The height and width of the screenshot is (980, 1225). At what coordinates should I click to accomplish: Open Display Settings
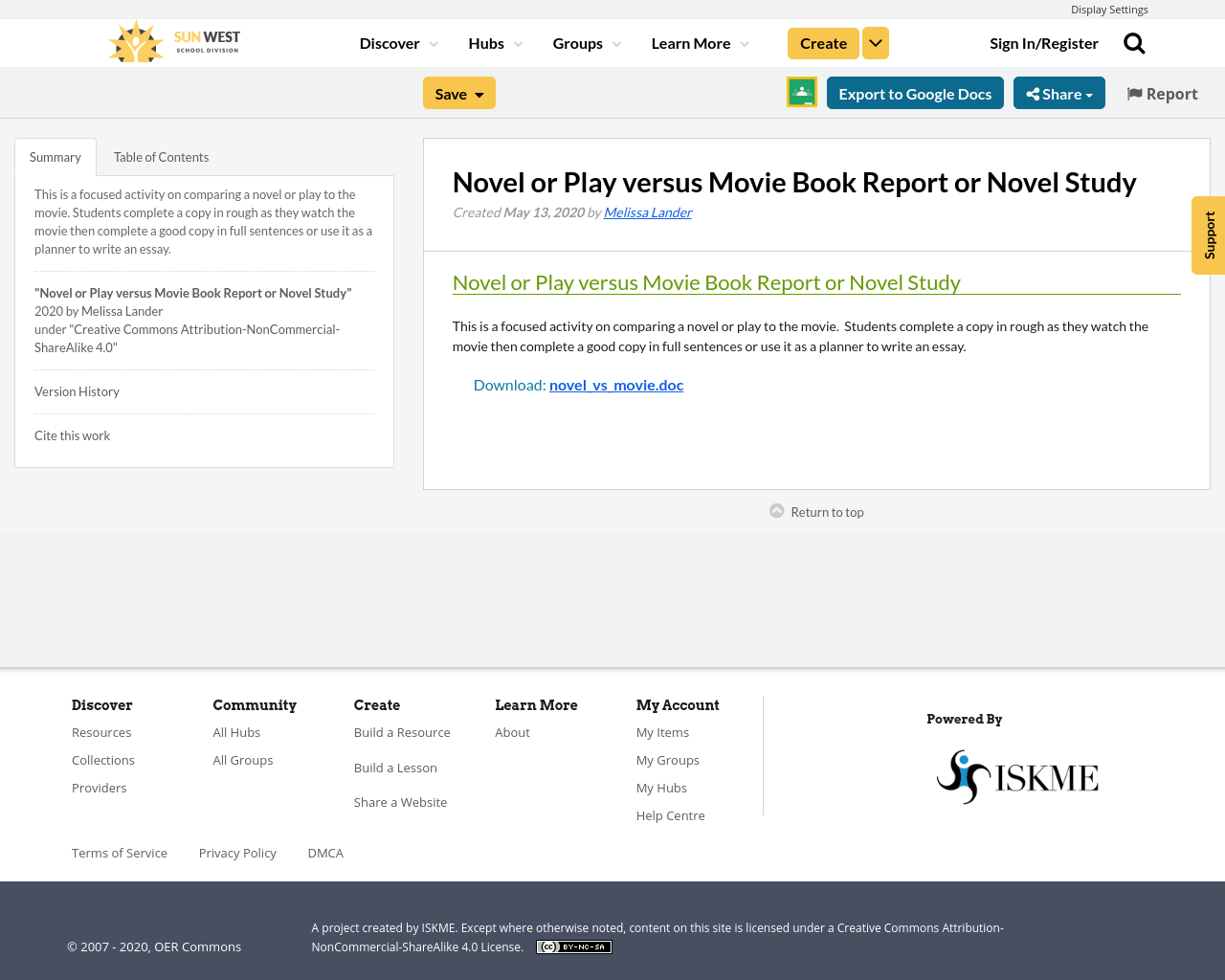click(1109, 8)
